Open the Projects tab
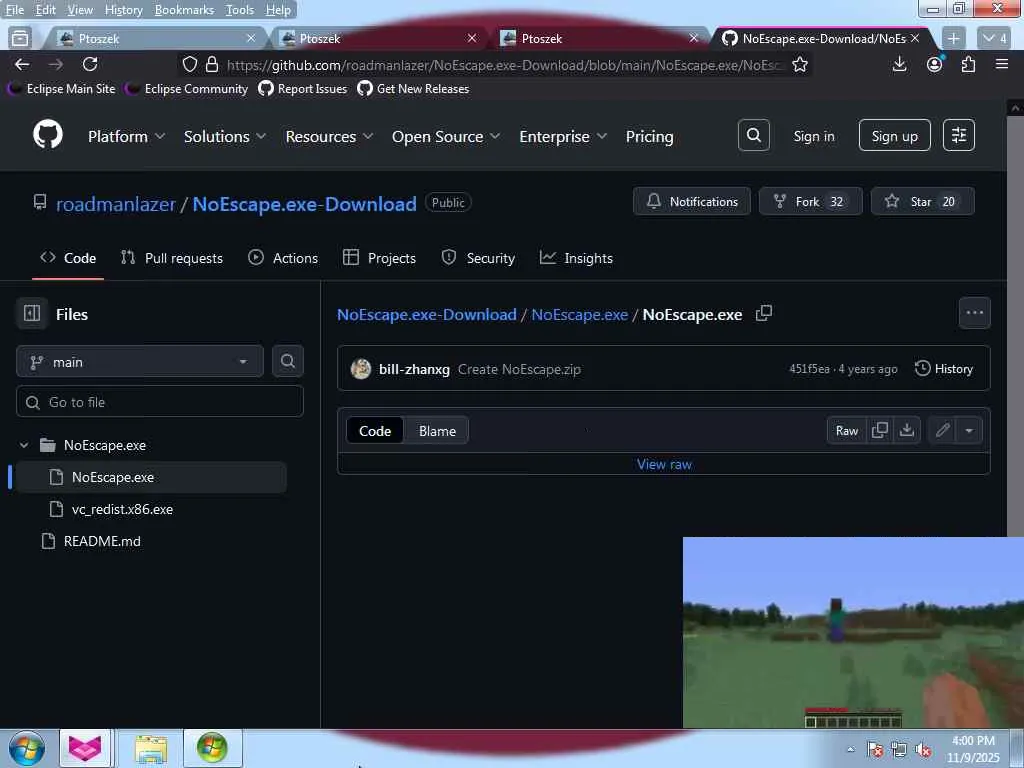The width and height of the screenshot is (1024, 768). pyautogui.click(x=379, y=258)
